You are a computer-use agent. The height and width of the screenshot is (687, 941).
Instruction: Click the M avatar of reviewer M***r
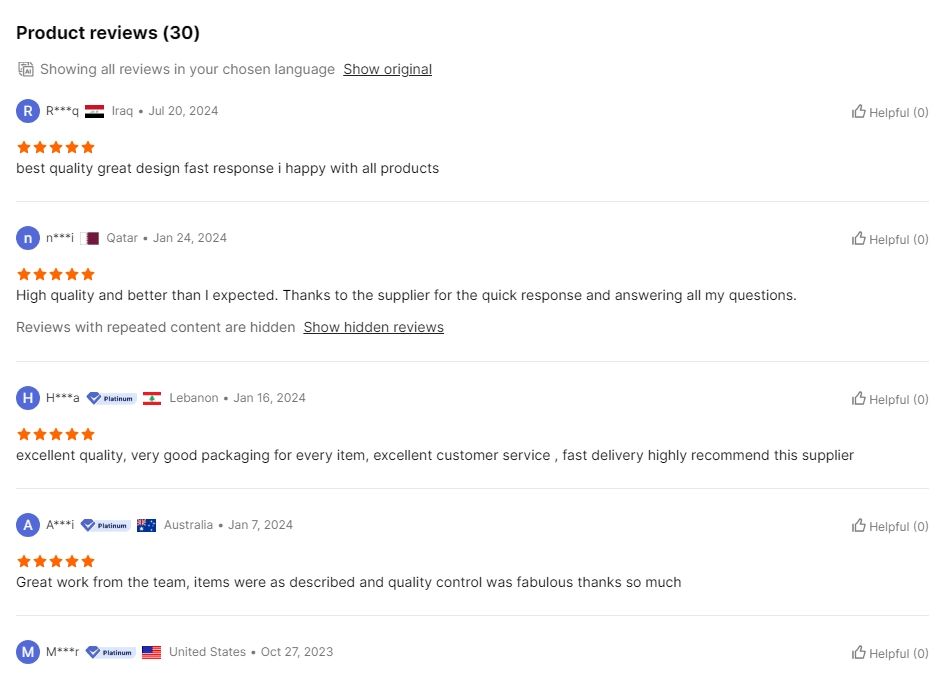click(28, 652)
